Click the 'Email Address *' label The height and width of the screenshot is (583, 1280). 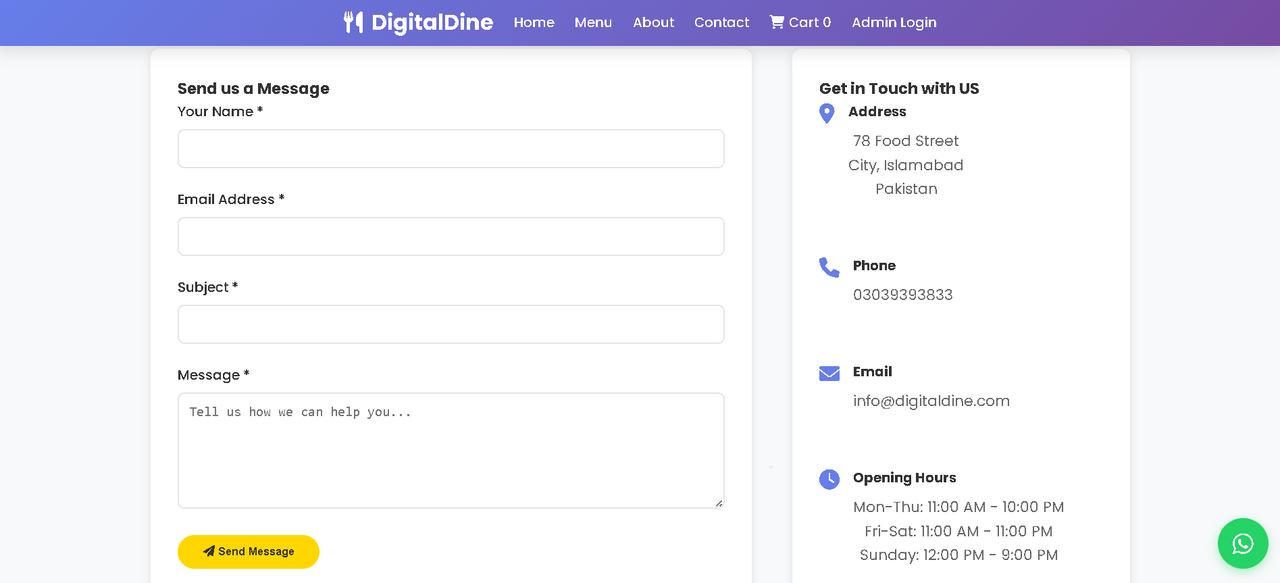pos(231,199)
